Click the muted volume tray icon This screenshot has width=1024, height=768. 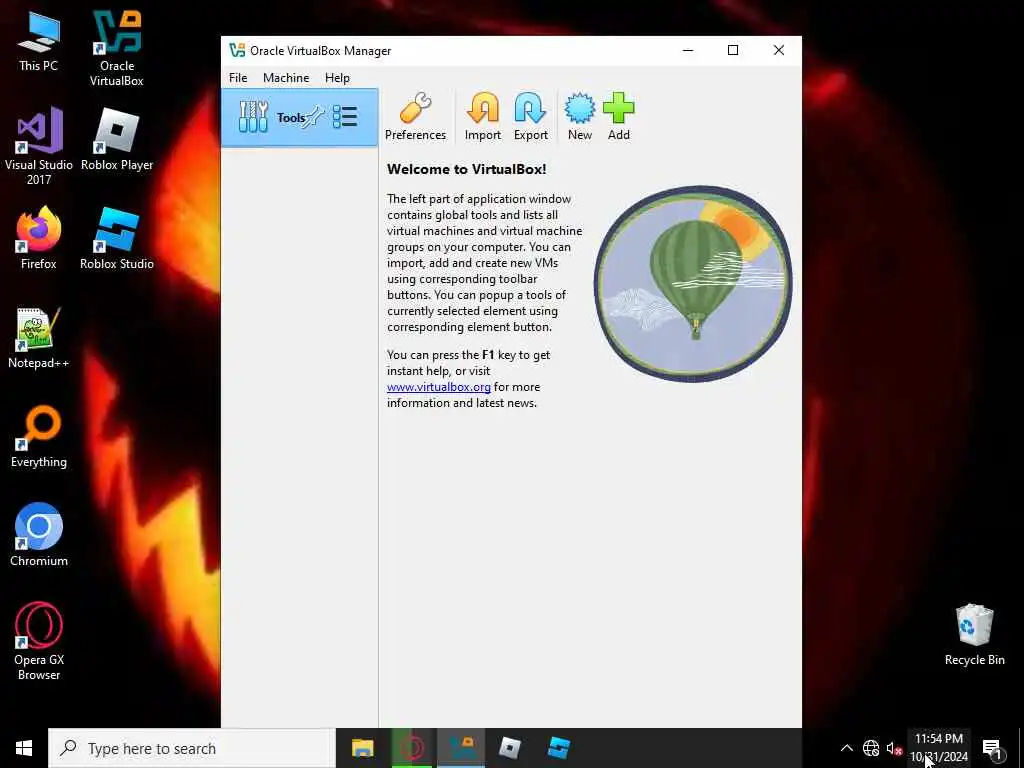pyautogui.click(x=893, y=748)
